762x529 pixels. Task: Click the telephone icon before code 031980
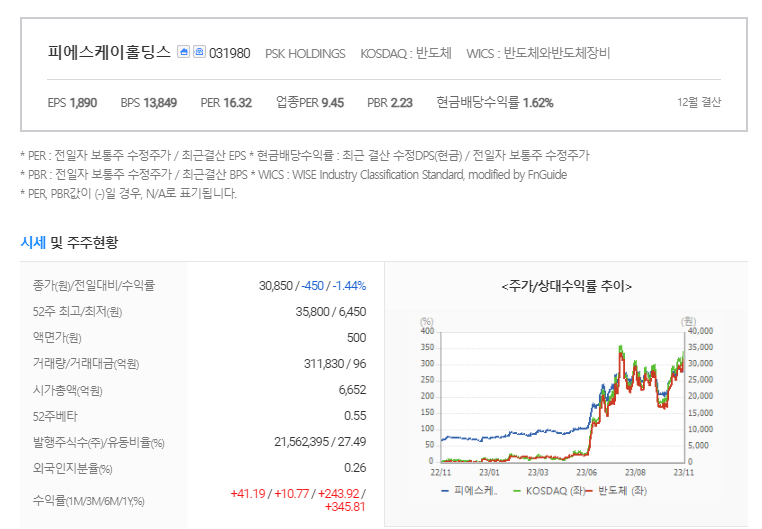tap(199, 51)
